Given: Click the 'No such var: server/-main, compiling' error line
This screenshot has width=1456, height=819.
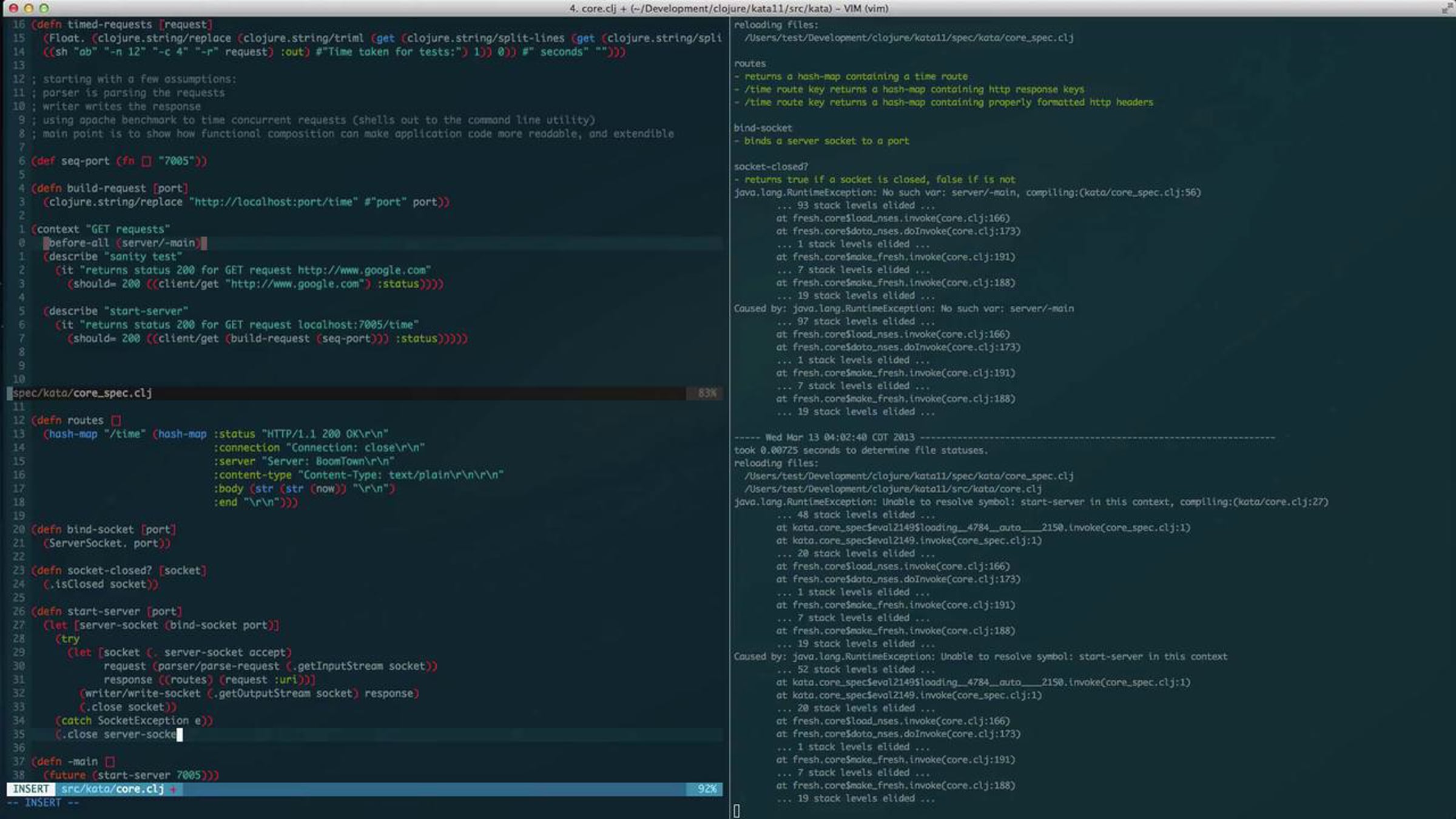Looking at the screenshot, I should pos(967,192).
